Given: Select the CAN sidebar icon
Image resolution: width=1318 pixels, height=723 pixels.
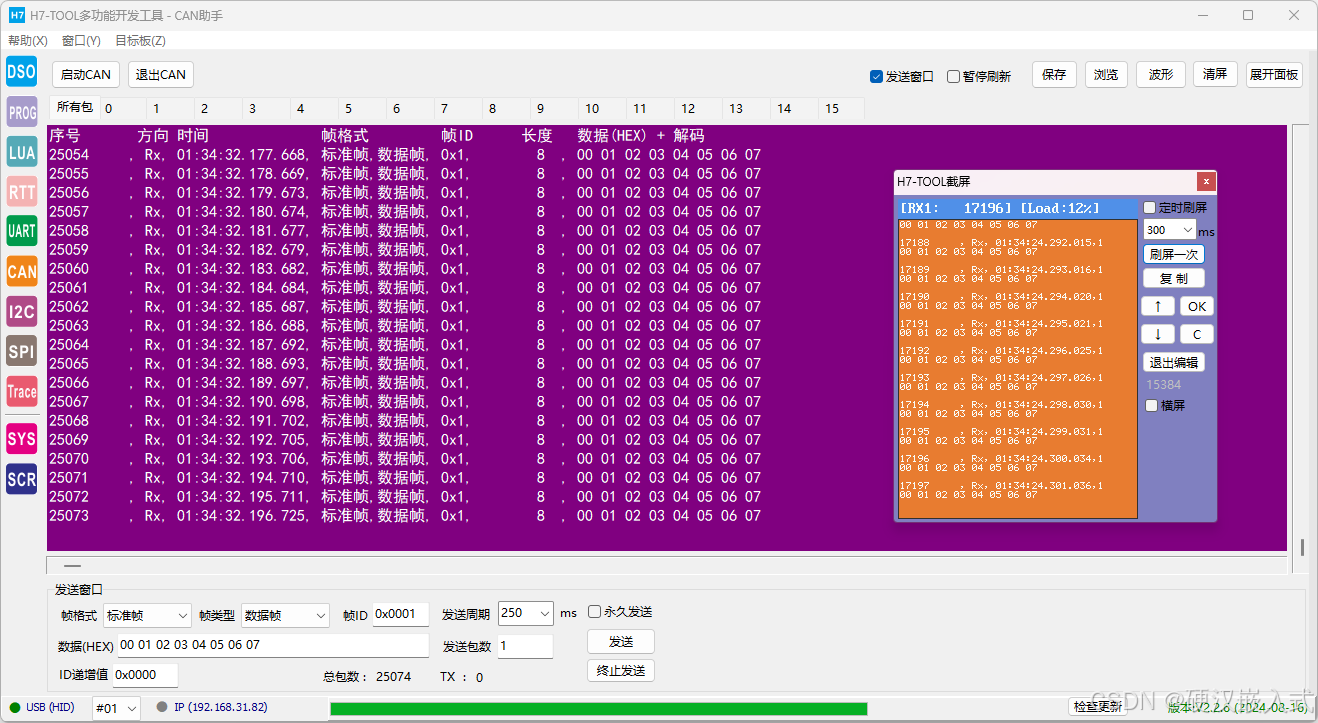Looking at the screenshot, I should pos(22,271).
